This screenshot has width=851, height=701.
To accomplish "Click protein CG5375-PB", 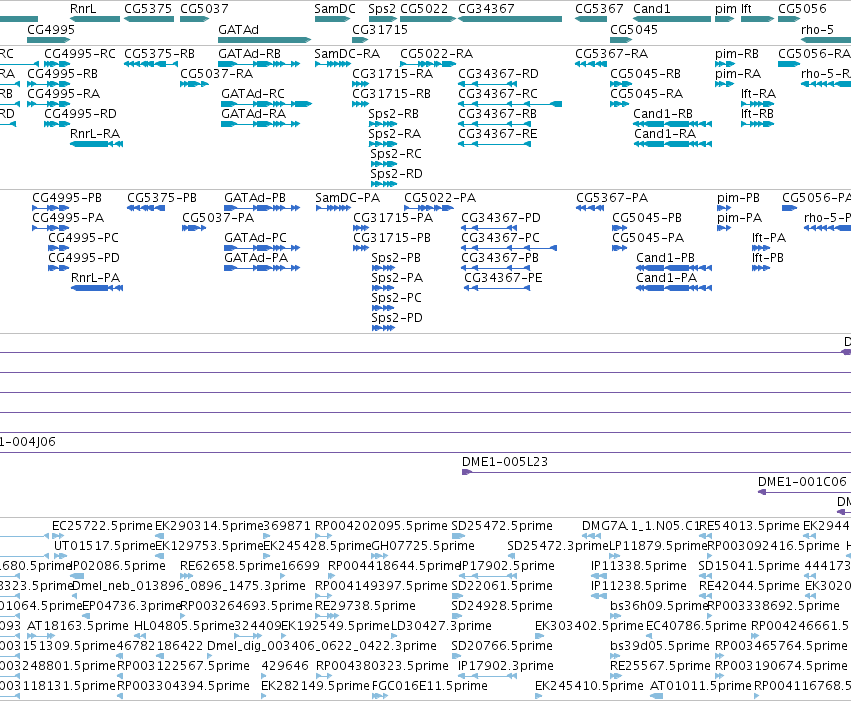I will [162, 198].
